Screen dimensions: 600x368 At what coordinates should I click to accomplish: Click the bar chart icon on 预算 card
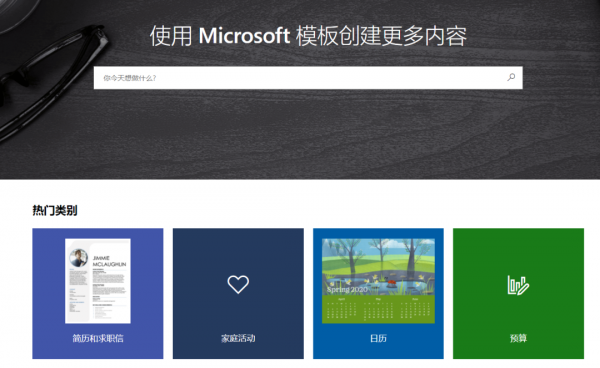[518, 285]
